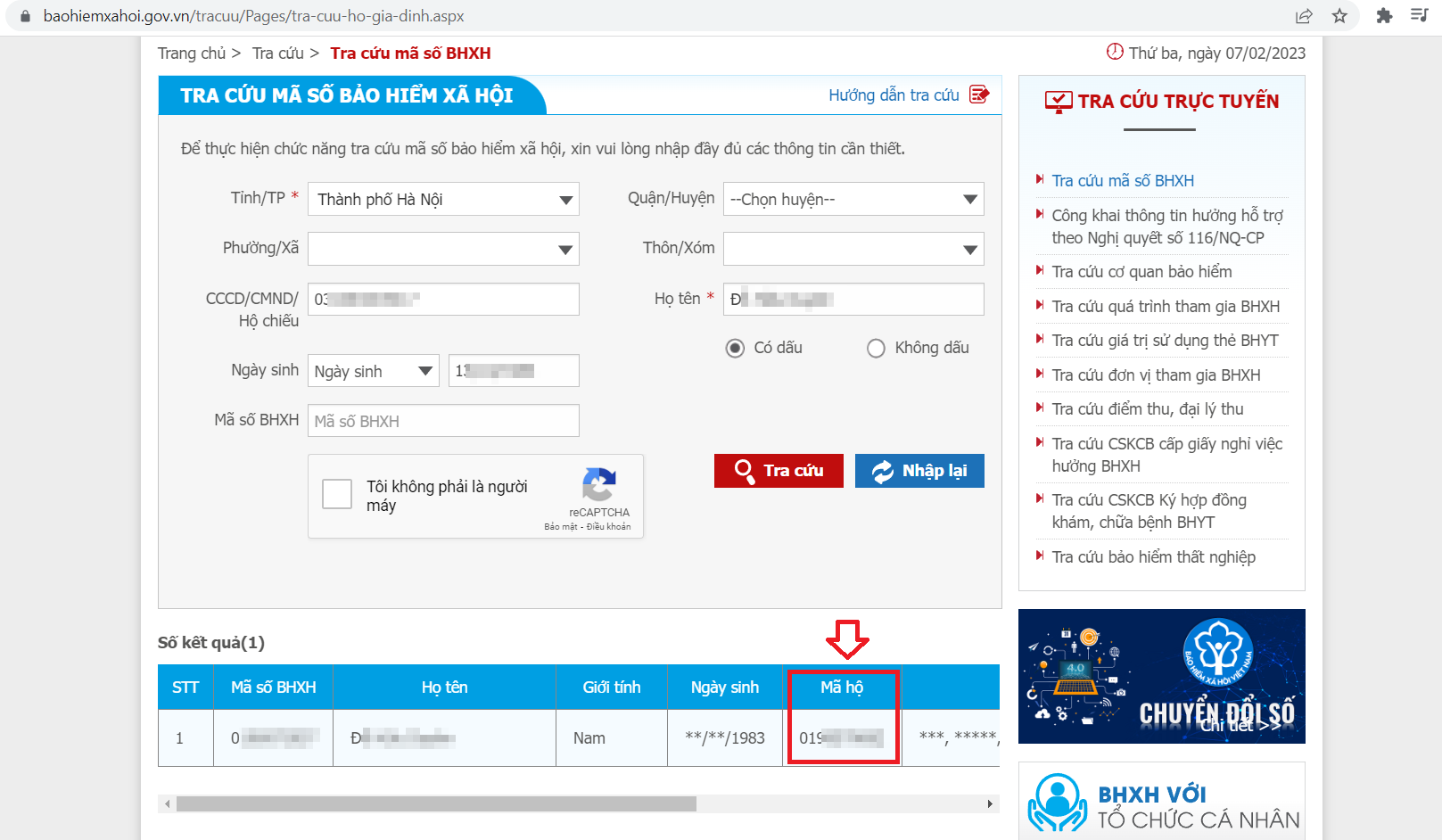Click the results table horizontal scrollbar thumb
The width and height of the screenshot is (1442, 840).
coord(436,804)
